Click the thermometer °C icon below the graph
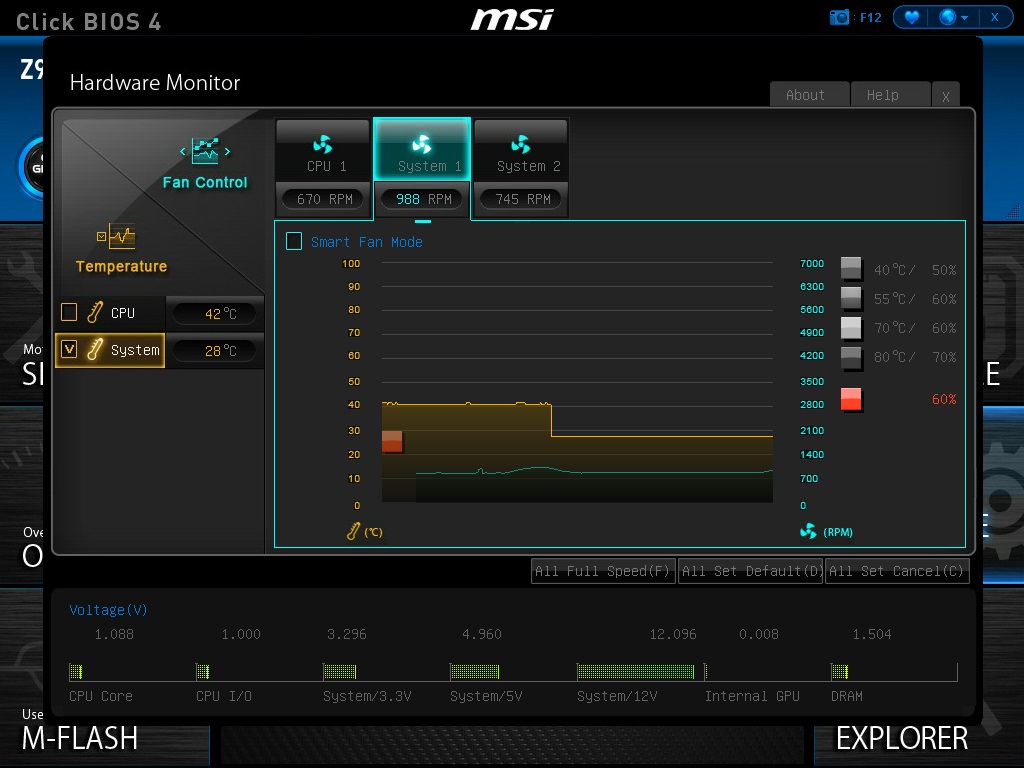Viewport: 1024px width, 768px height. [353, 532]
